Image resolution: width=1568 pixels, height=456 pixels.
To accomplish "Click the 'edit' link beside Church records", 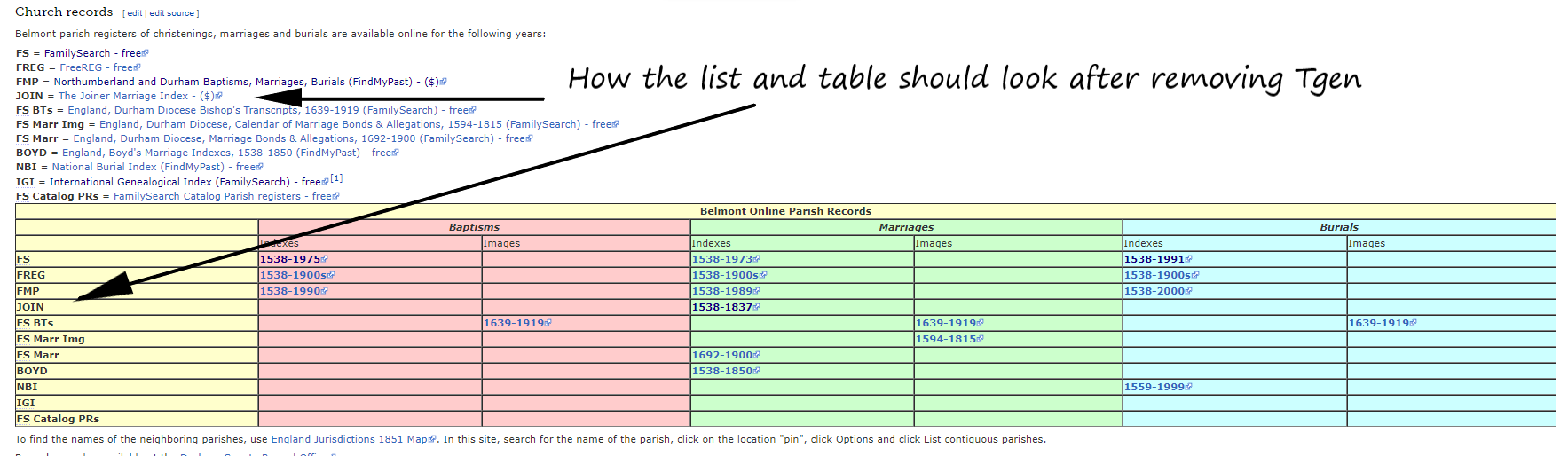I will tap(134, 13).
